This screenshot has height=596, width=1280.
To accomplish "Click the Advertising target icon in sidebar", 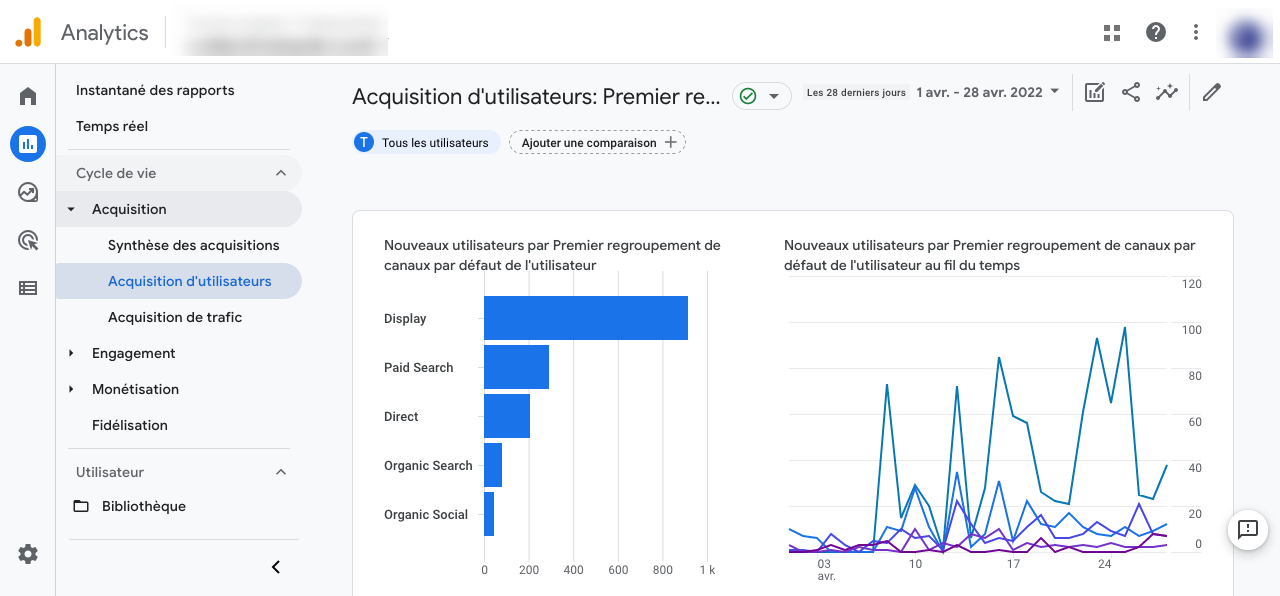I will 28,240.
